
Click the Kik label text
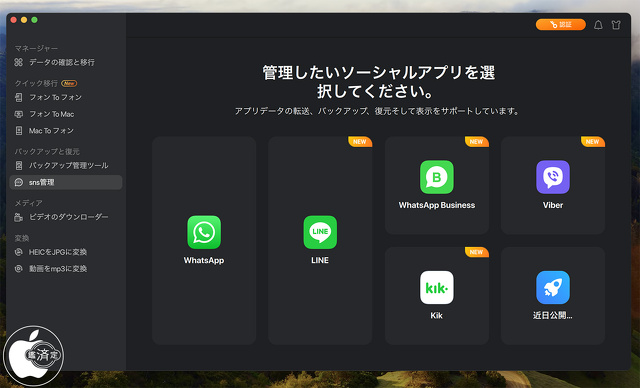click(x=436, y=315)
